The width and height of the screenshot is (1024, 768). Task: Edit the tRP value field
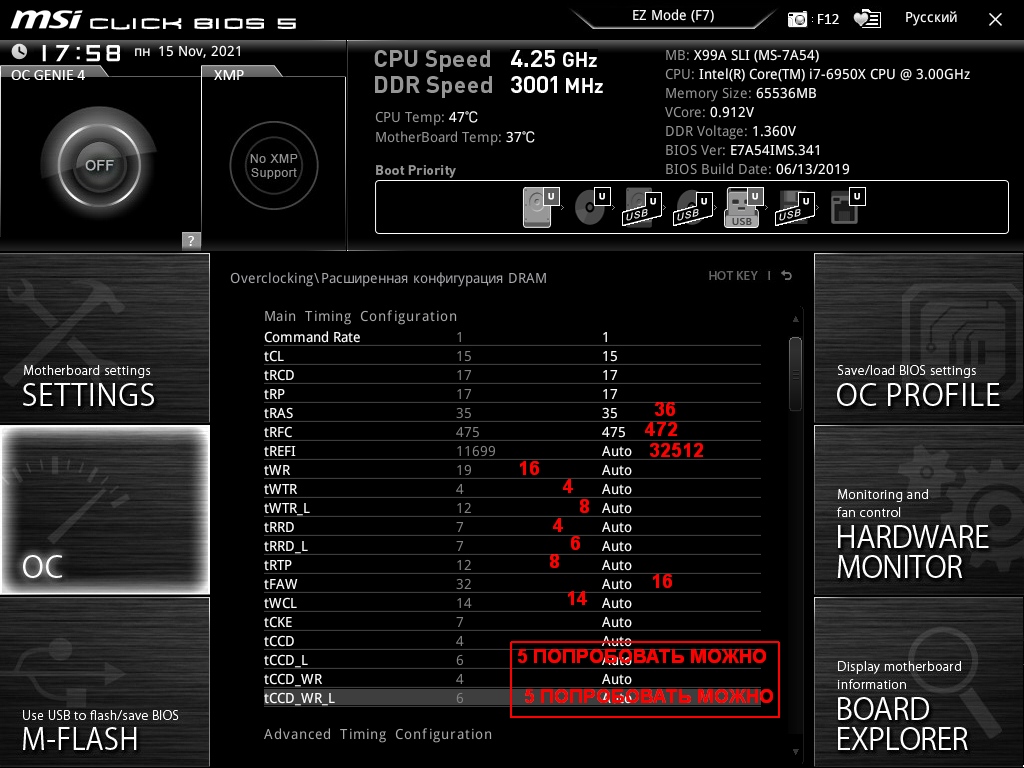click(609, 394)
